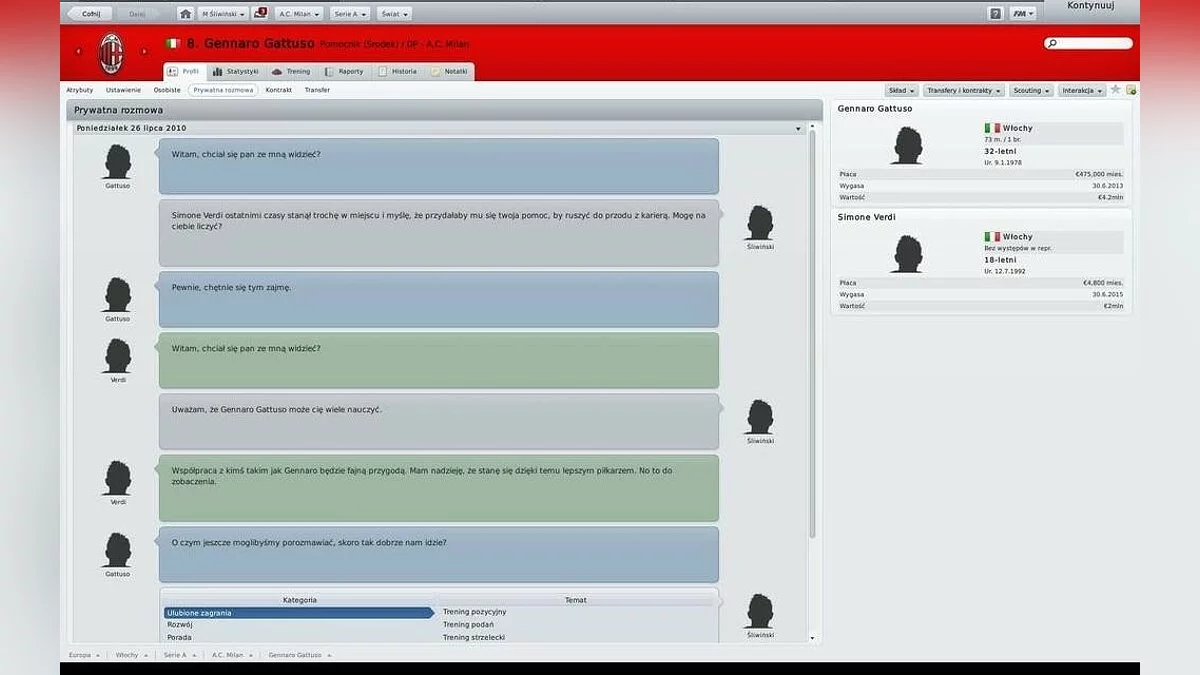Open Serie A breadcrumb in bottom bar

click(179, 655)
